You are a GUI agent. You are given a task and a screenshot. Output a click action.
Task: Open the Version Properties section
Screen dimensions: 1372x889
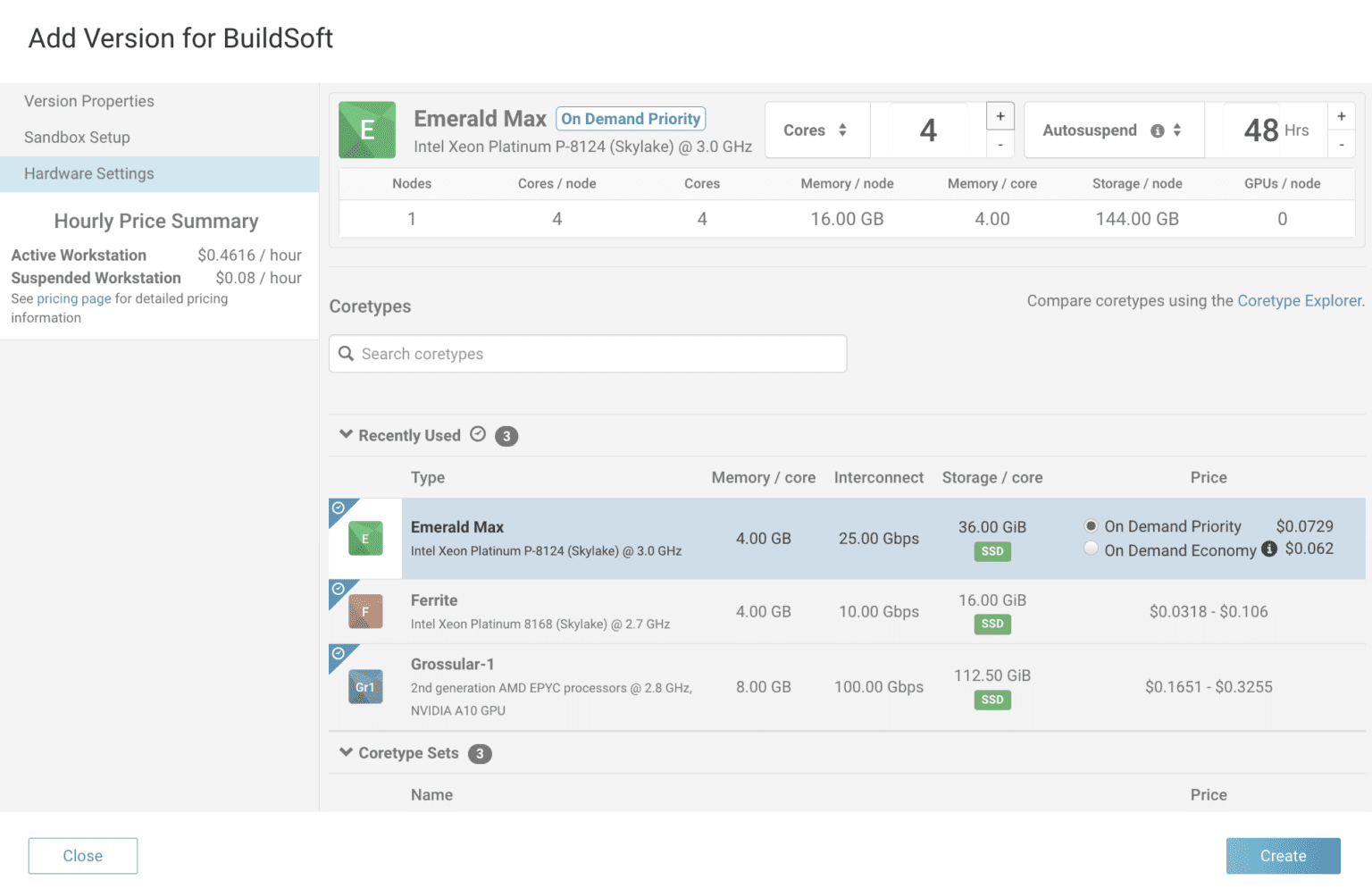pyautogui.click(x=88, y=101)
